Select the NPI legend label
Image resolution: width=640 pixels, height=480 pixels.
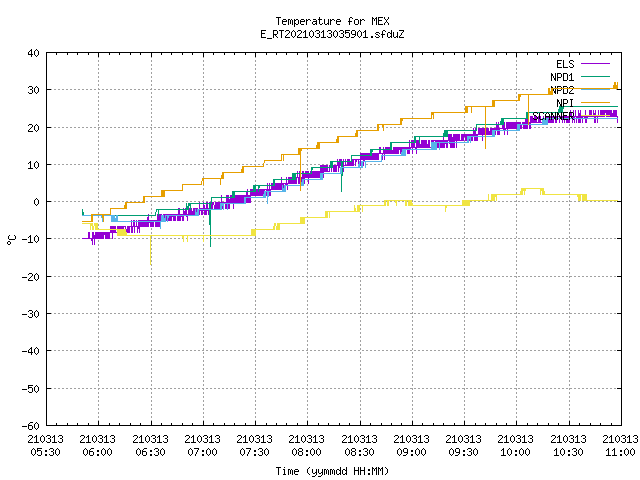coord(565,103)
